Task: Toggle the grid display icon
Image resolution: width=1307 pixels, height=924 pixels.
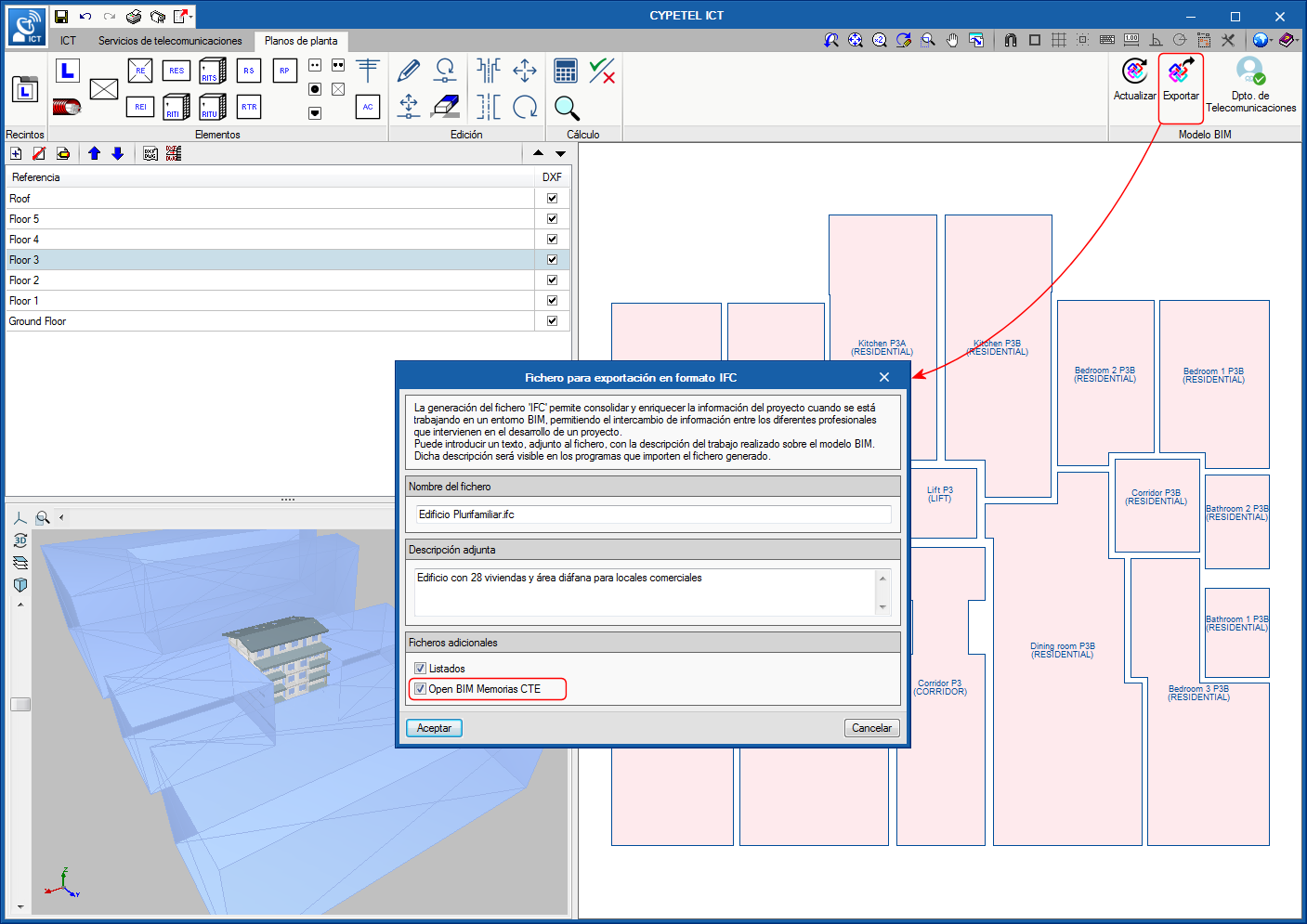Action: 1059,40
